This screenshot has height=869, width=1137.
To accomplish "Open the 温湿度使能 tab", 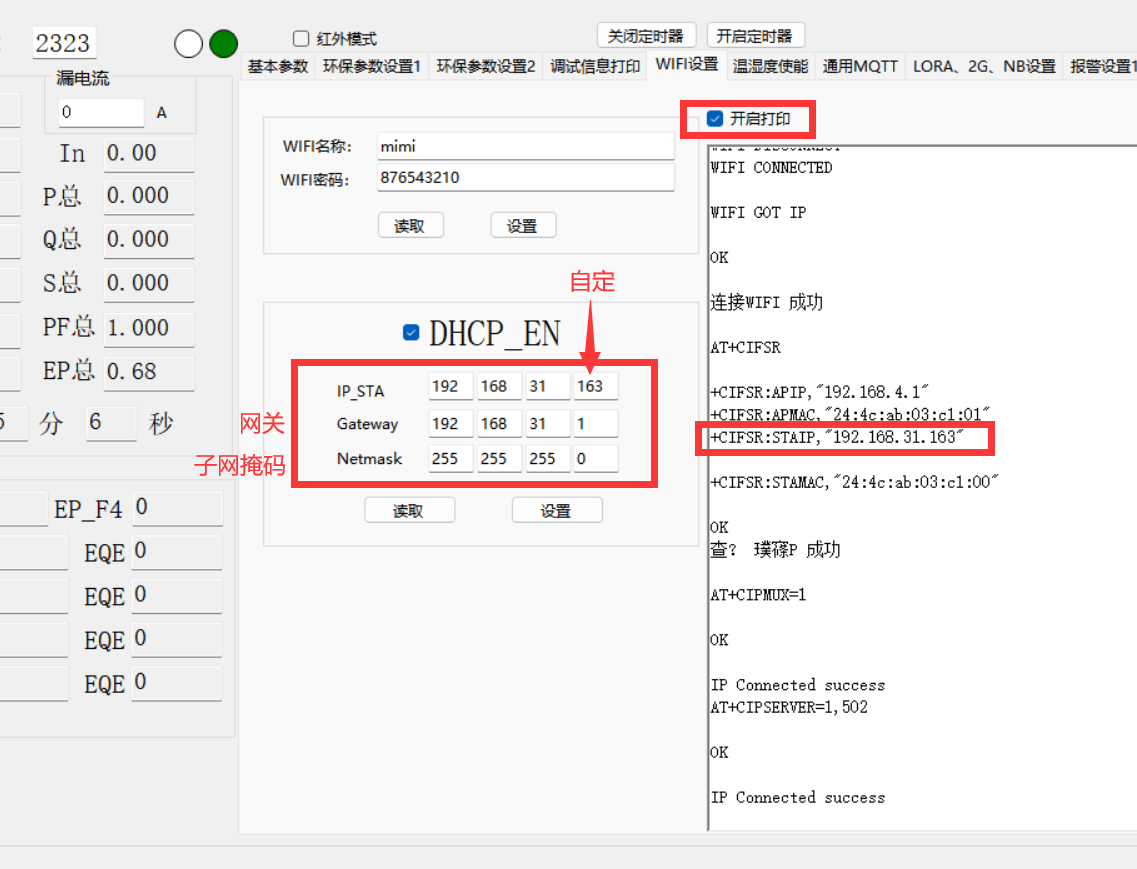I will pos(770,67).
